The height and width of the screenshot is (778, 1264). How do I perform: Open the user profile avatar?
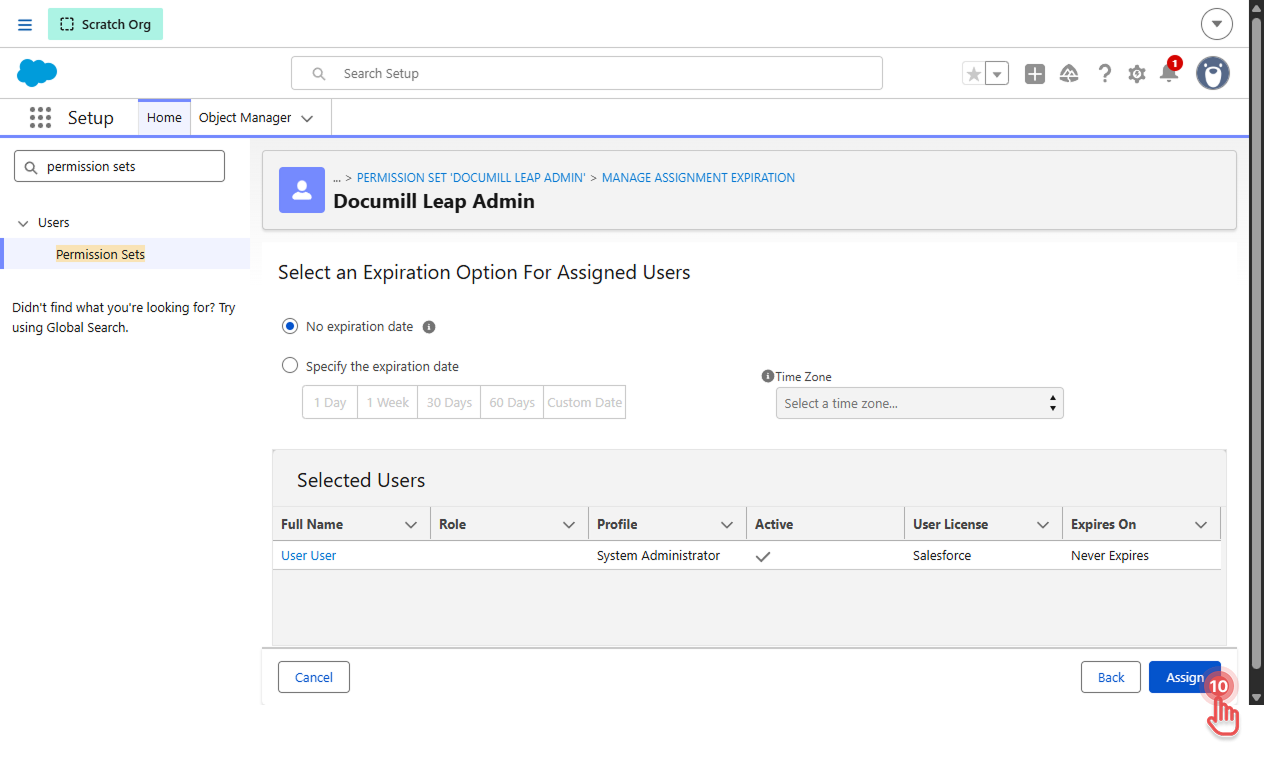coord(1213,73)
